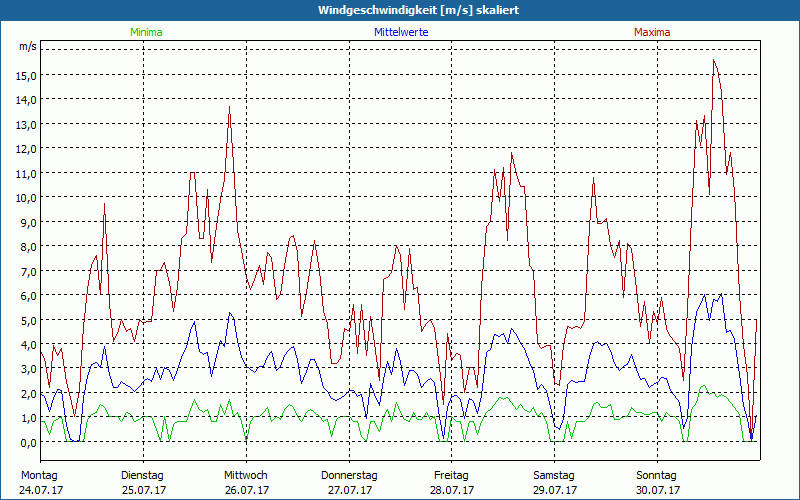Click the '11,0' y-axis value
Viewport: 800px width, 500px height.
click(26, 173)
